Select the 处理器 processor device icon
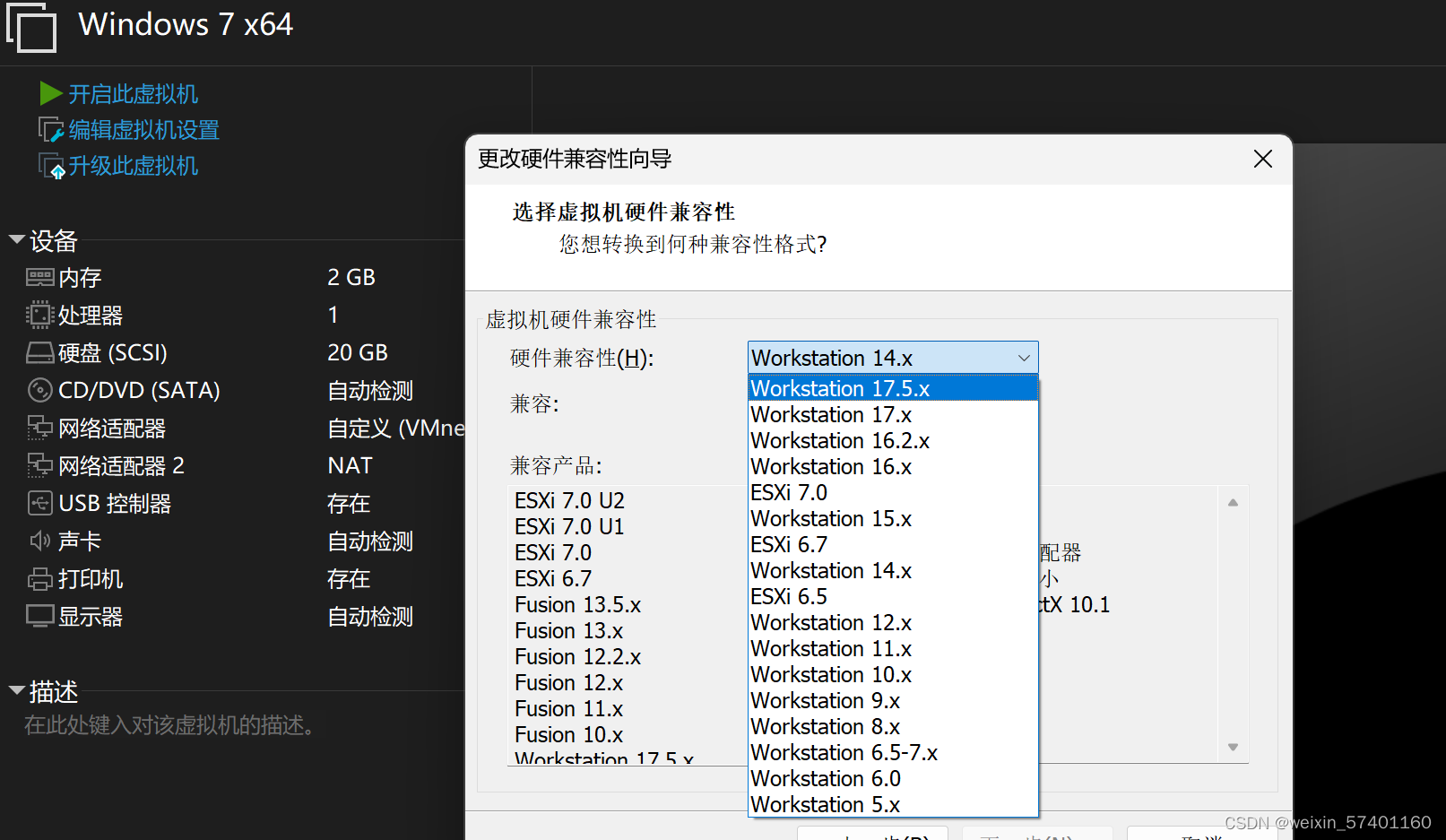The height and width of the screenshot is (840, 1446). point(39,315)
